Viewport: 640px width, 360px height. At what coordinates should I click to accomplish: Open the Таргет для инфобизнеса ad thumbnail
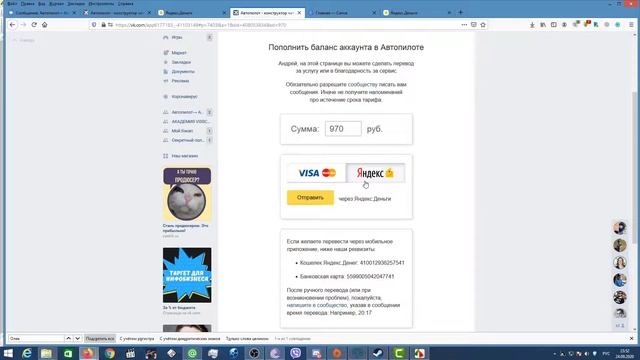click(x=187, y=275)
